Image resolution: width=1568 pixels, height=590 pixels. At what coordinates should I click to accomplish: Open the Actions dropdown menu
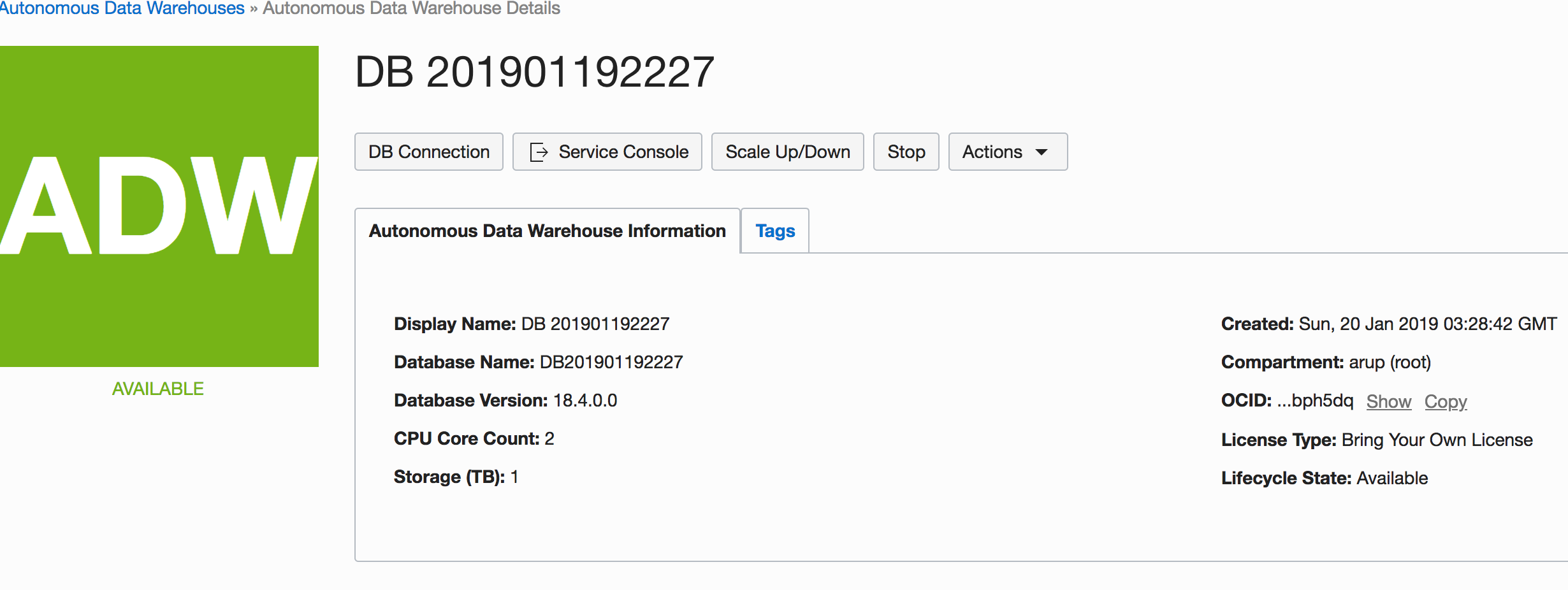[x=1007, y=152]
